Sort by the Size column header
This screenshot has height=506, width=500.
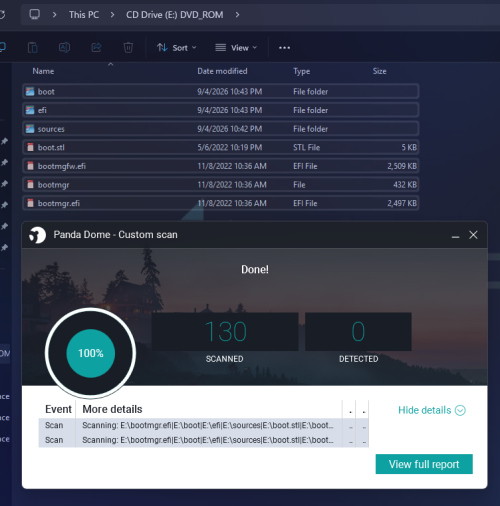point(380,71)
